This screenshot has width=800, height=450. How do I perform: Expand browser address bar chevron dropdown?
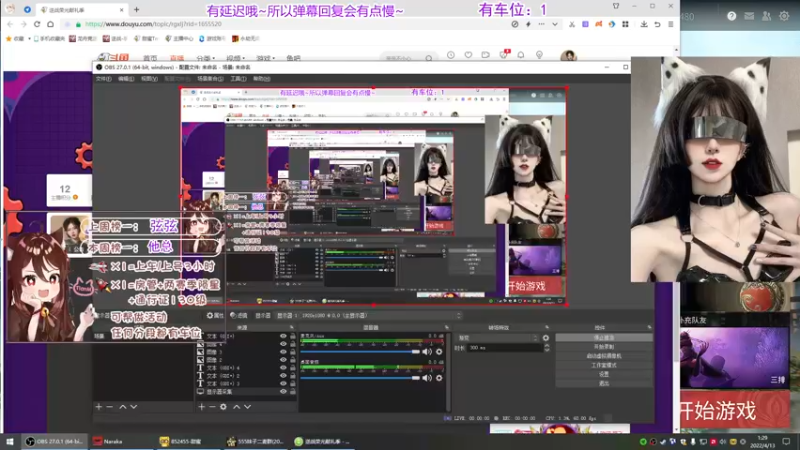pyautogui.click(x=555, y=24)
